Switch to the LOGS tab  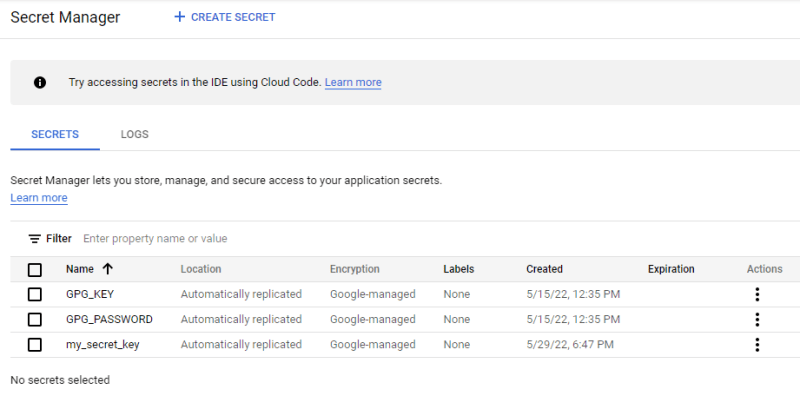135,134
